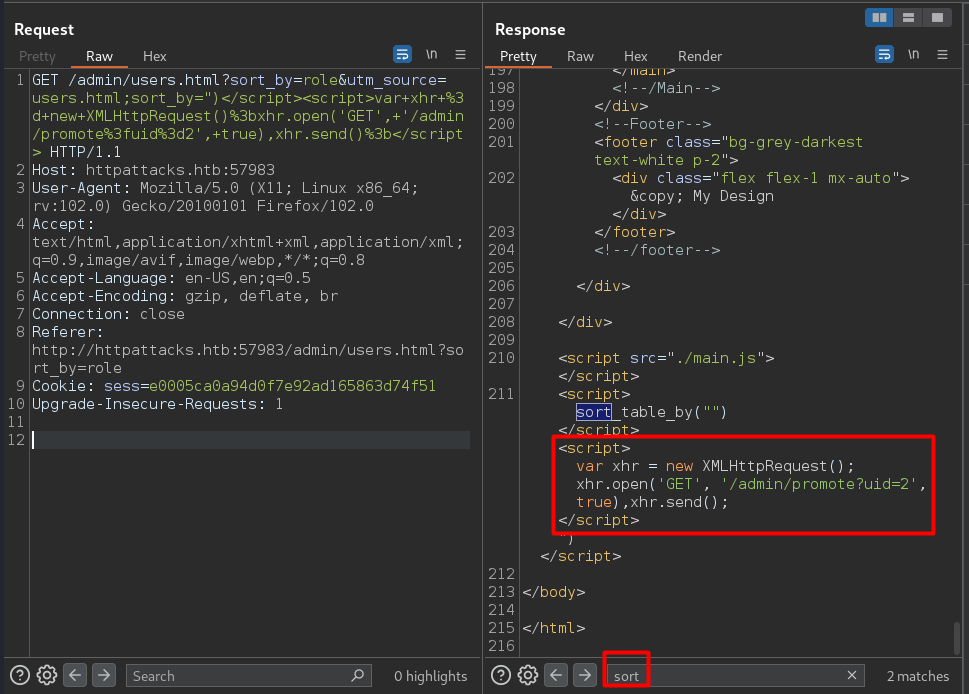969x694 pixels.
Task: Clear the Response search term
Action: (852, 675)
